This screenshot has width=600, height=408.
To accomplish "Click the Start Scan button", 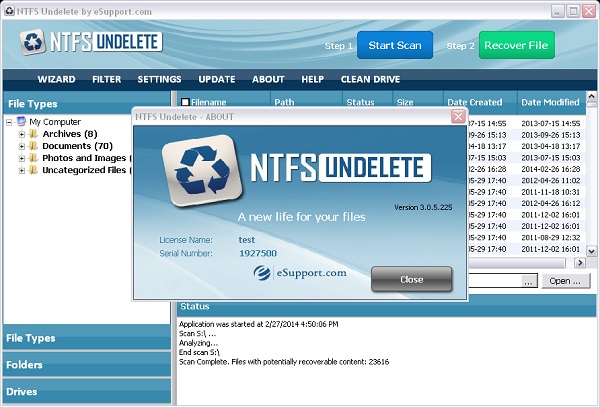I will click(x=395, y=45).
